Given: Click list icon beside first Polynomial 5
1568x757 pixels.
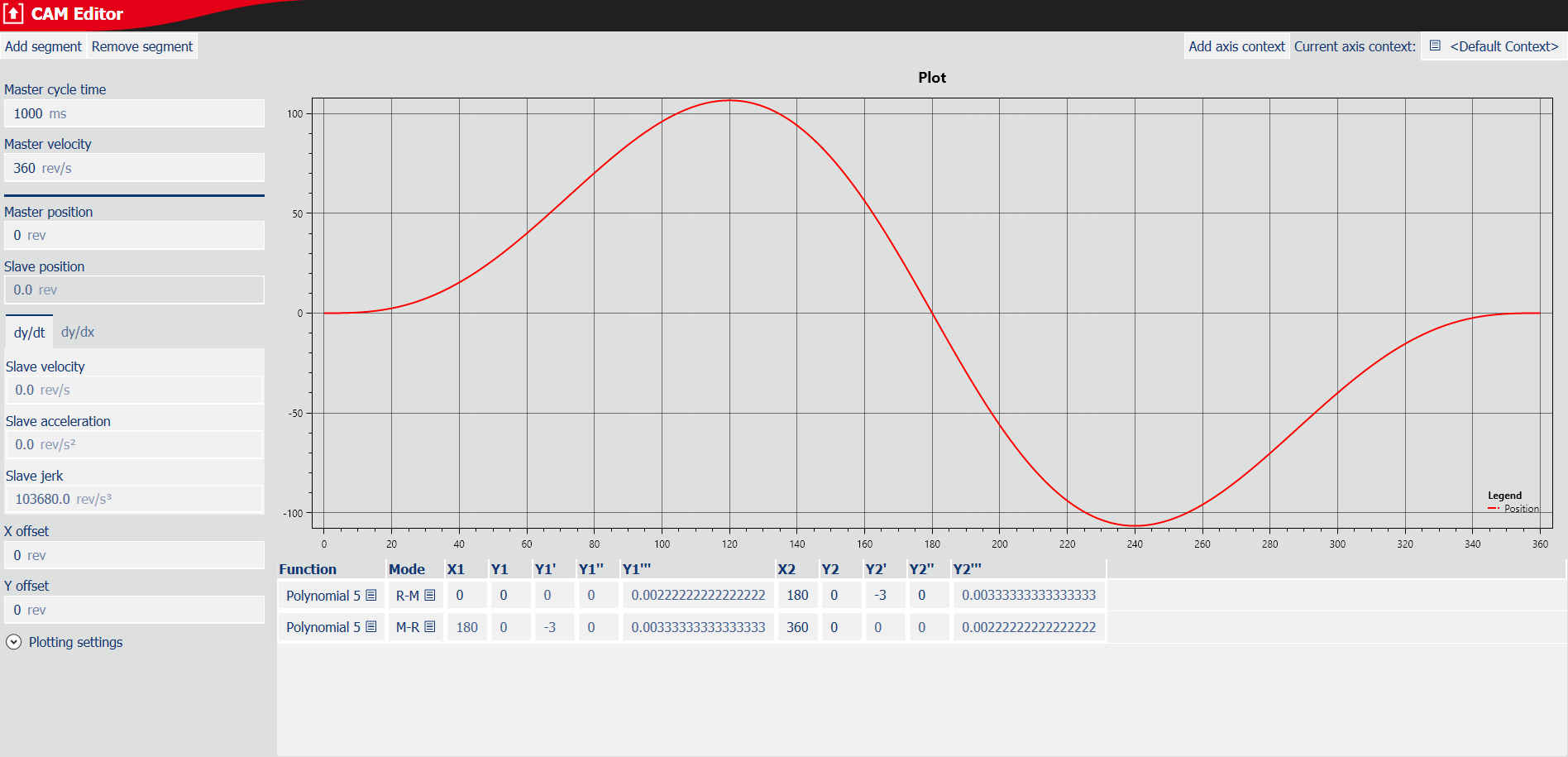Looking at the screenshot, I should (x=371, y=596).
